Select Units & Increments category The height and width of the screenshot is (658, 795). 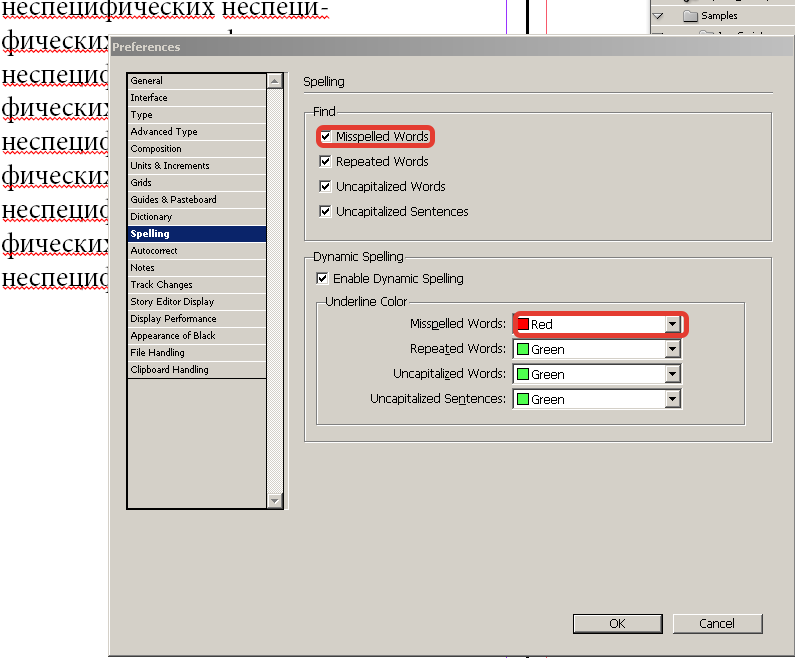click(197, 165)
